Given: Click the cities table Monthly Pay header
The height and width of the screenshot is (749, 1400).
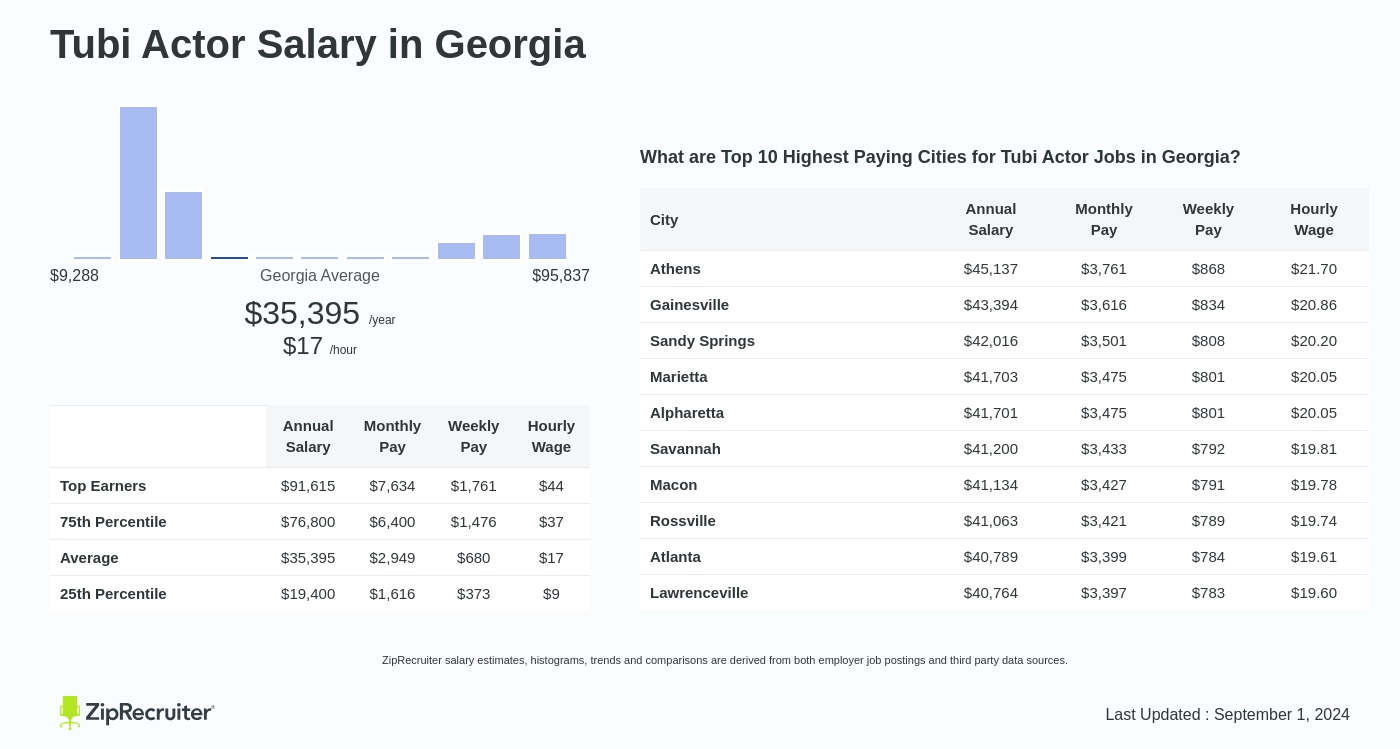Looking at the screenshot, I should coord(1104,219).
